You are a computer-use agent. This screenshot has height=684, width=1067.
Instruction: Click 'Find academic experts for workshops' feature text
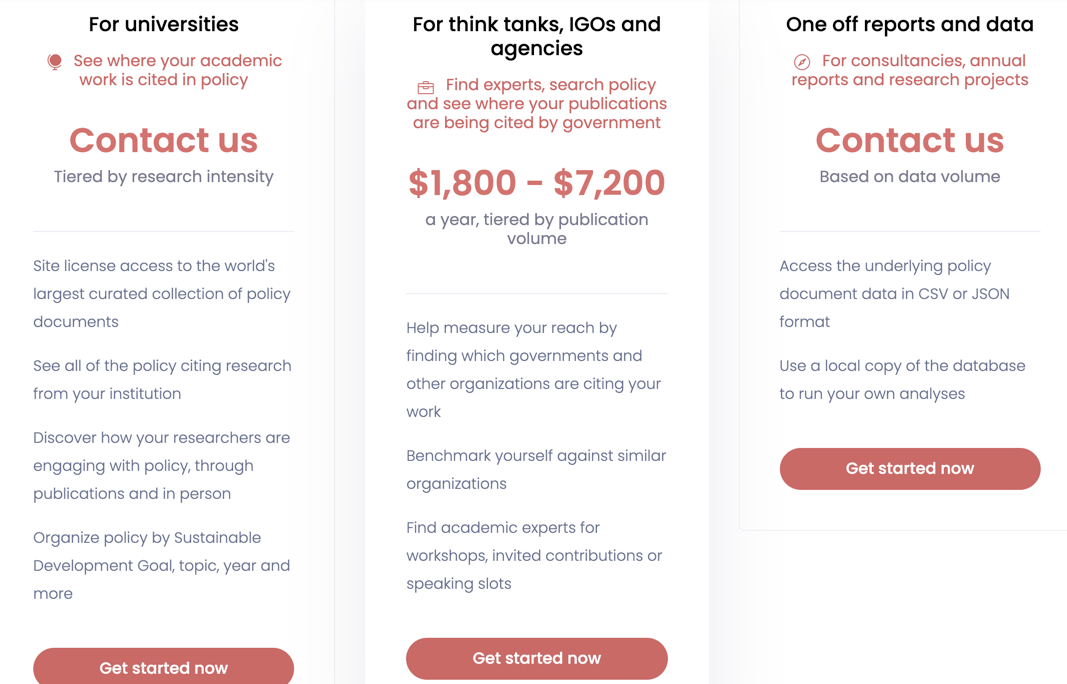534,555
